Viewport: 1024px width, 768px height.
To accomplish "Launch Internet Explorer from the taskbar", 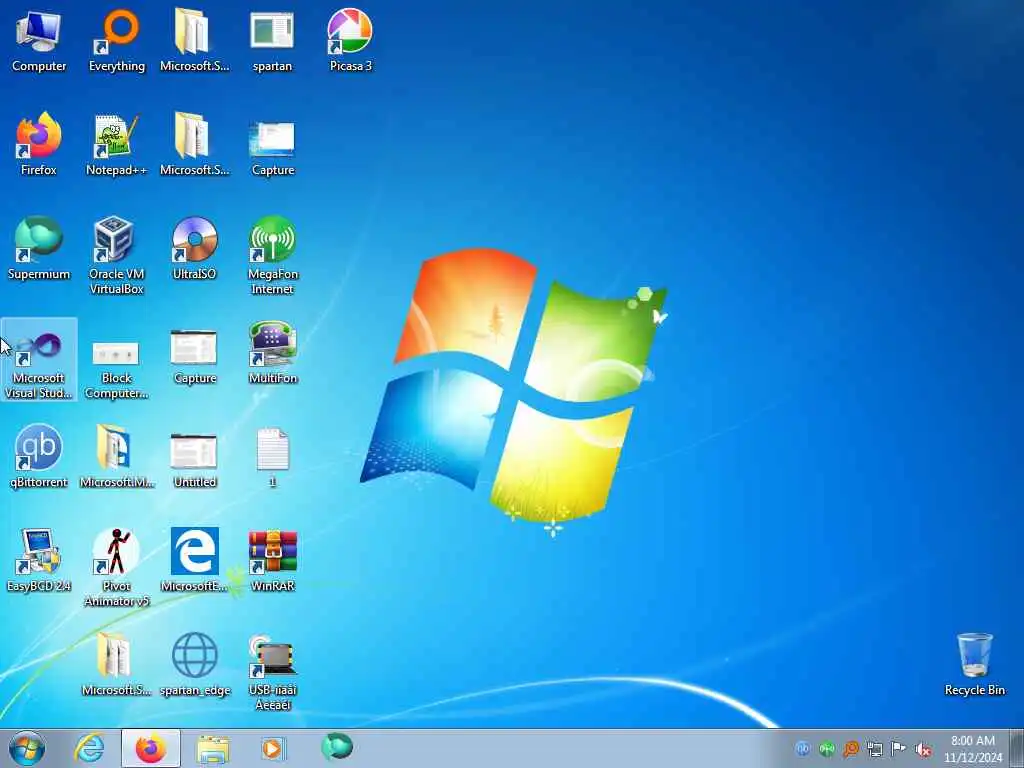I will coord(89,748).
